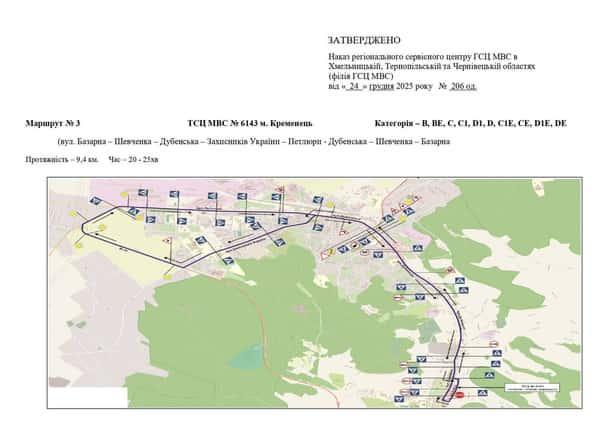Image resolution: width=600 pixels, height=424 pixels.
Task: Click the ТСЦ МВС № 6143 м. Кременець text
Action: tap(250, 122)
